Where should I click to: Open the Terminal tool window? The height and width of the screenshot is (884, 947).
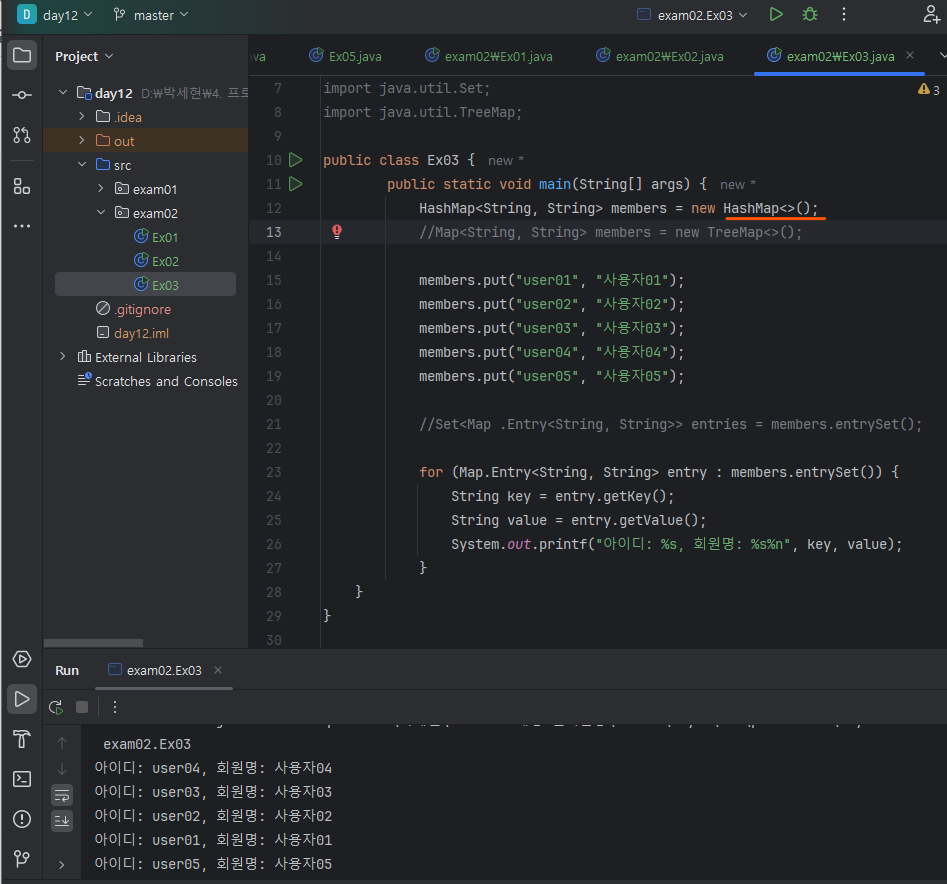pyautogui.click(x=22, y=779)
